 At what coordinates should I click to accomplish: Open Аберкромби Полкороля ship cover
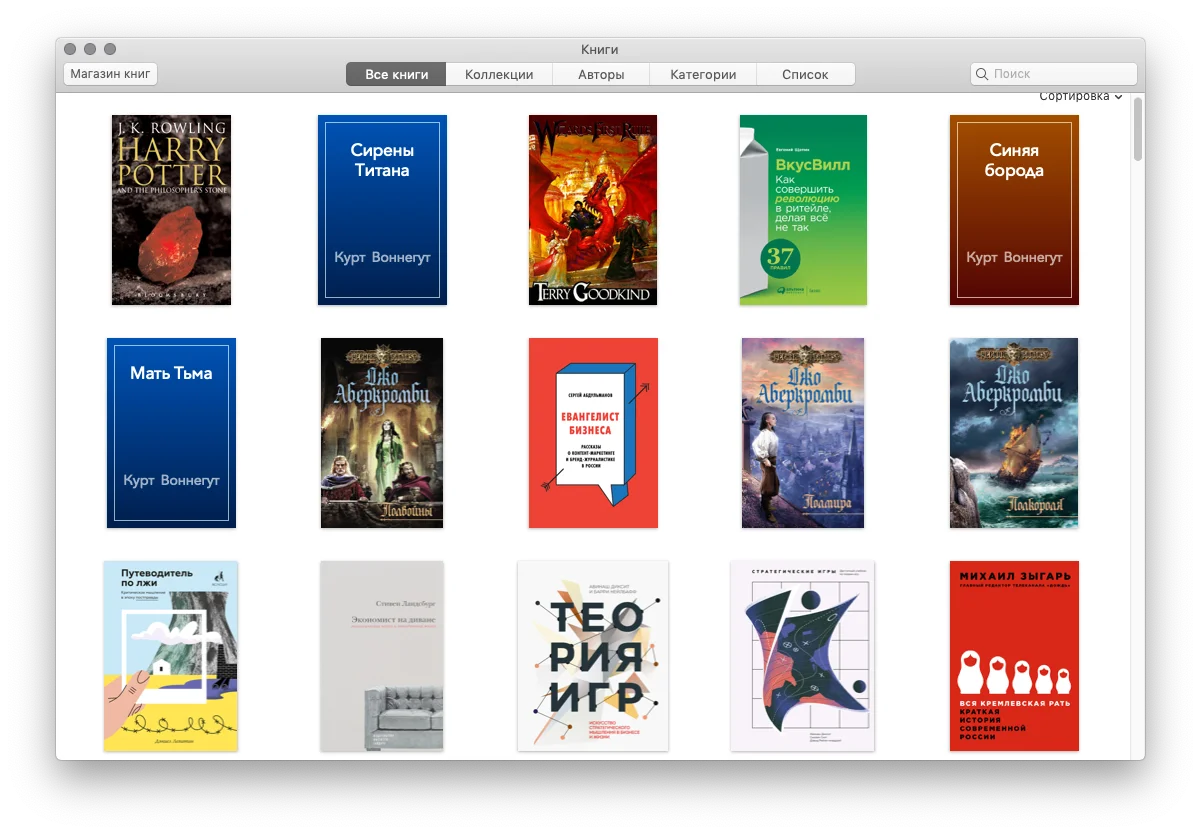1014,433
